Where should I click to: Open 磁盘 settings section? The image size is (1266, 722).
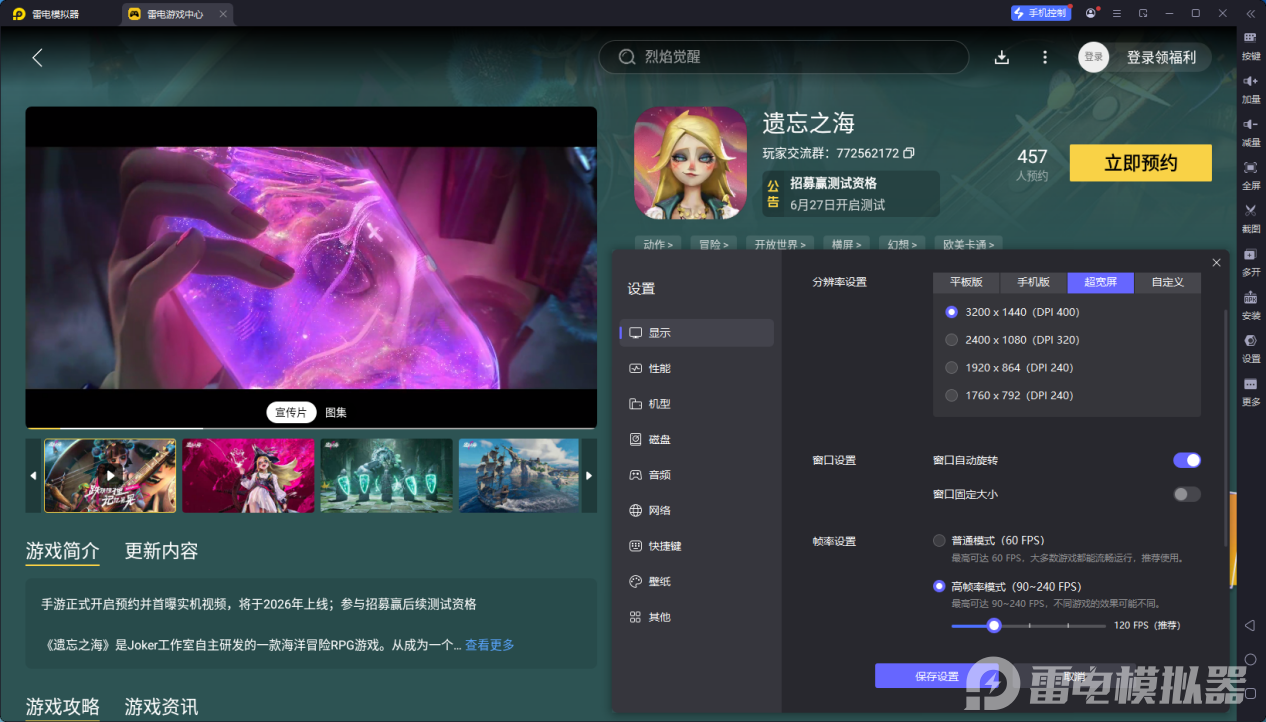point(697,439)
